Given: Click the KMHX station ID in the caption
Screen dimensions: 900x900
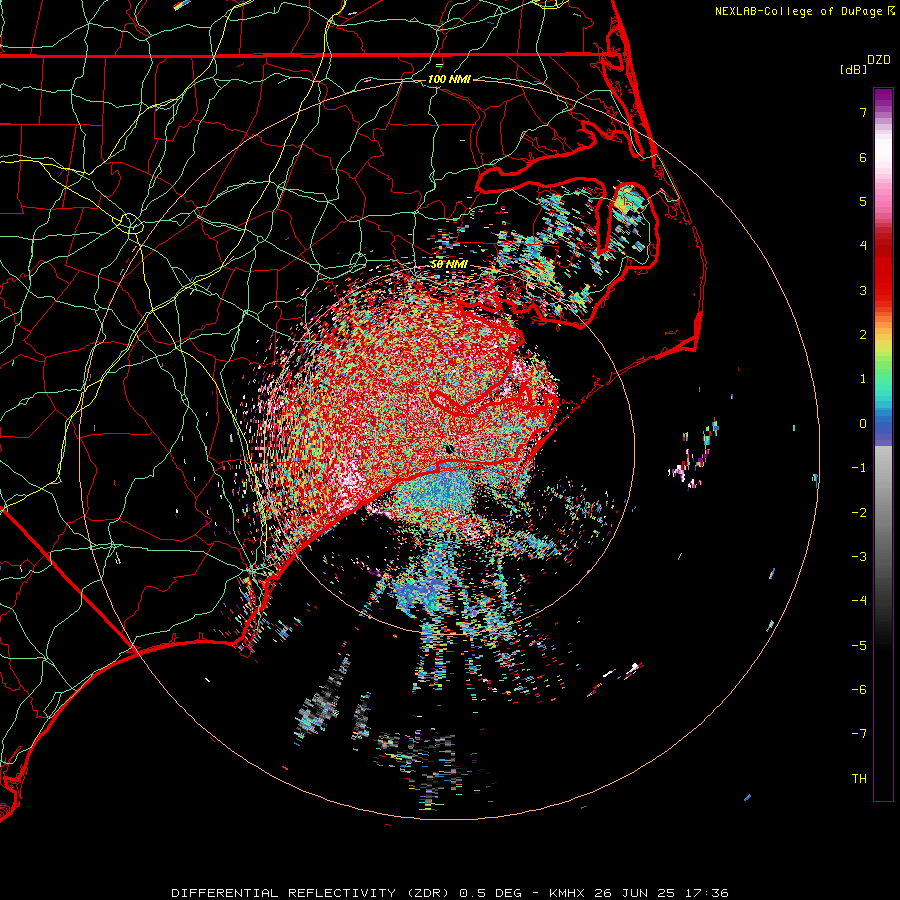Looking at the screenshot, I should [567, 893].
